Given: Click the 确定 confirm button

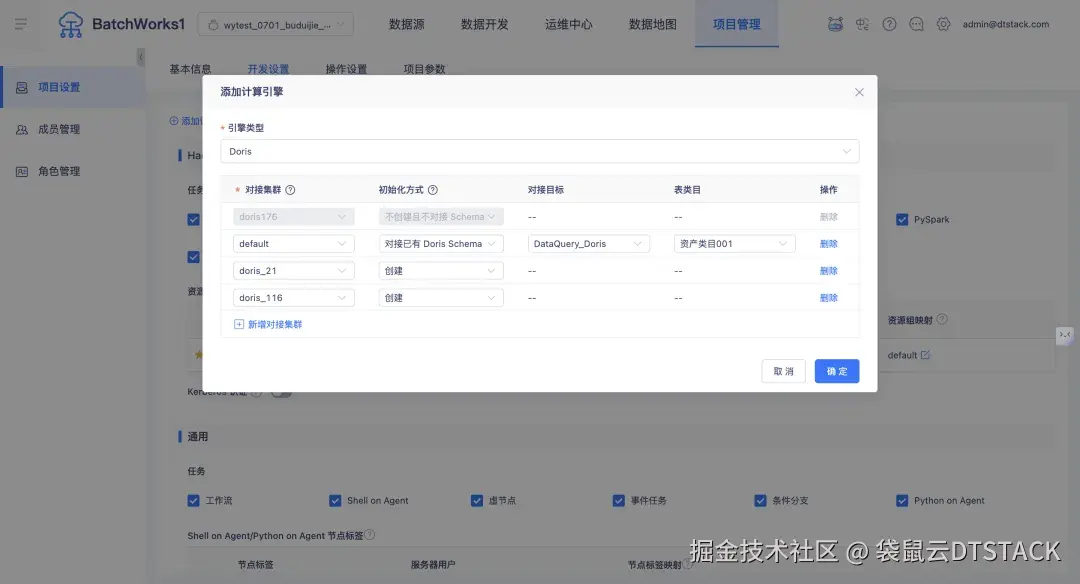Looking at the screenshot, I should (x=837, y=371).
